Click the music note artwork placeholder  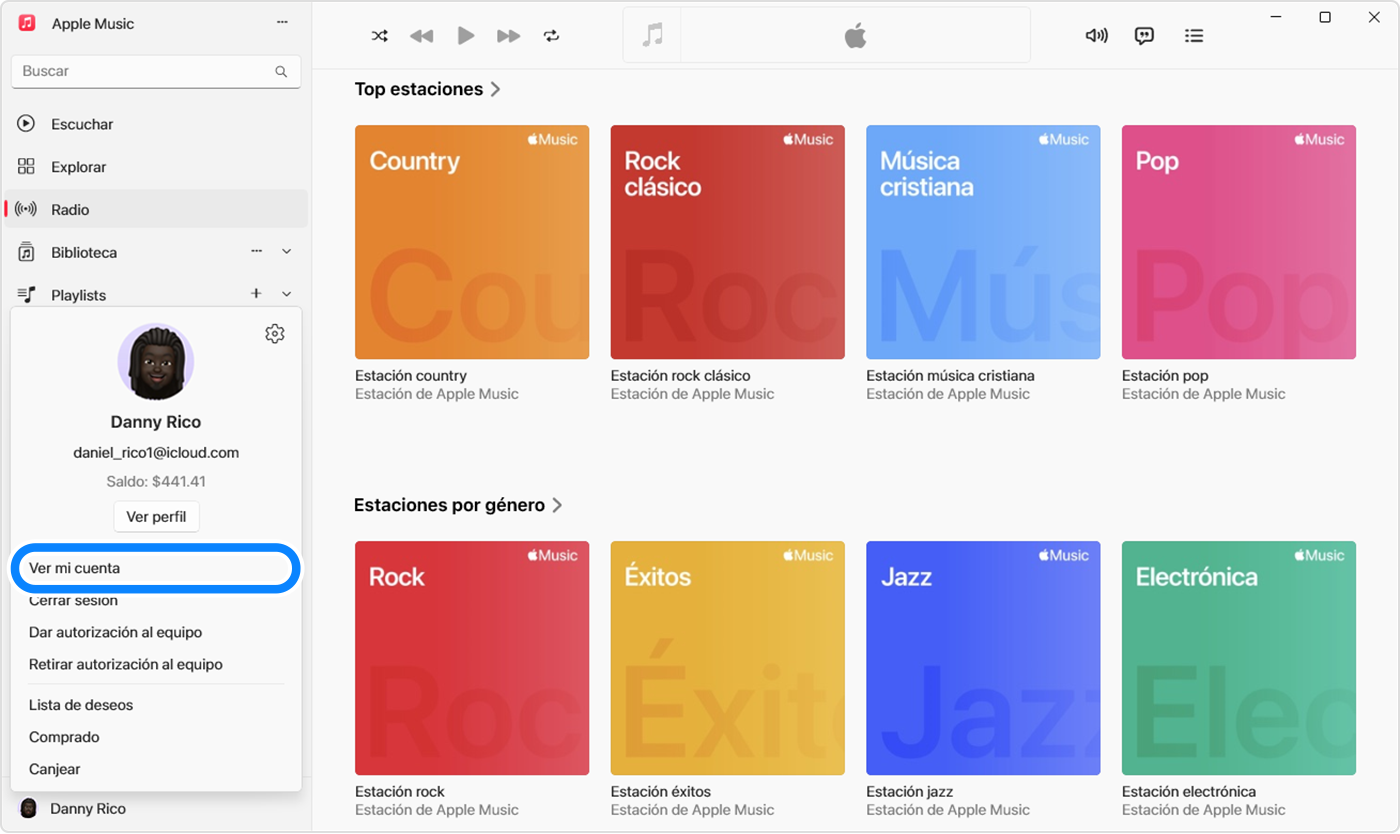pyautogui.click(x=653, y=36)
